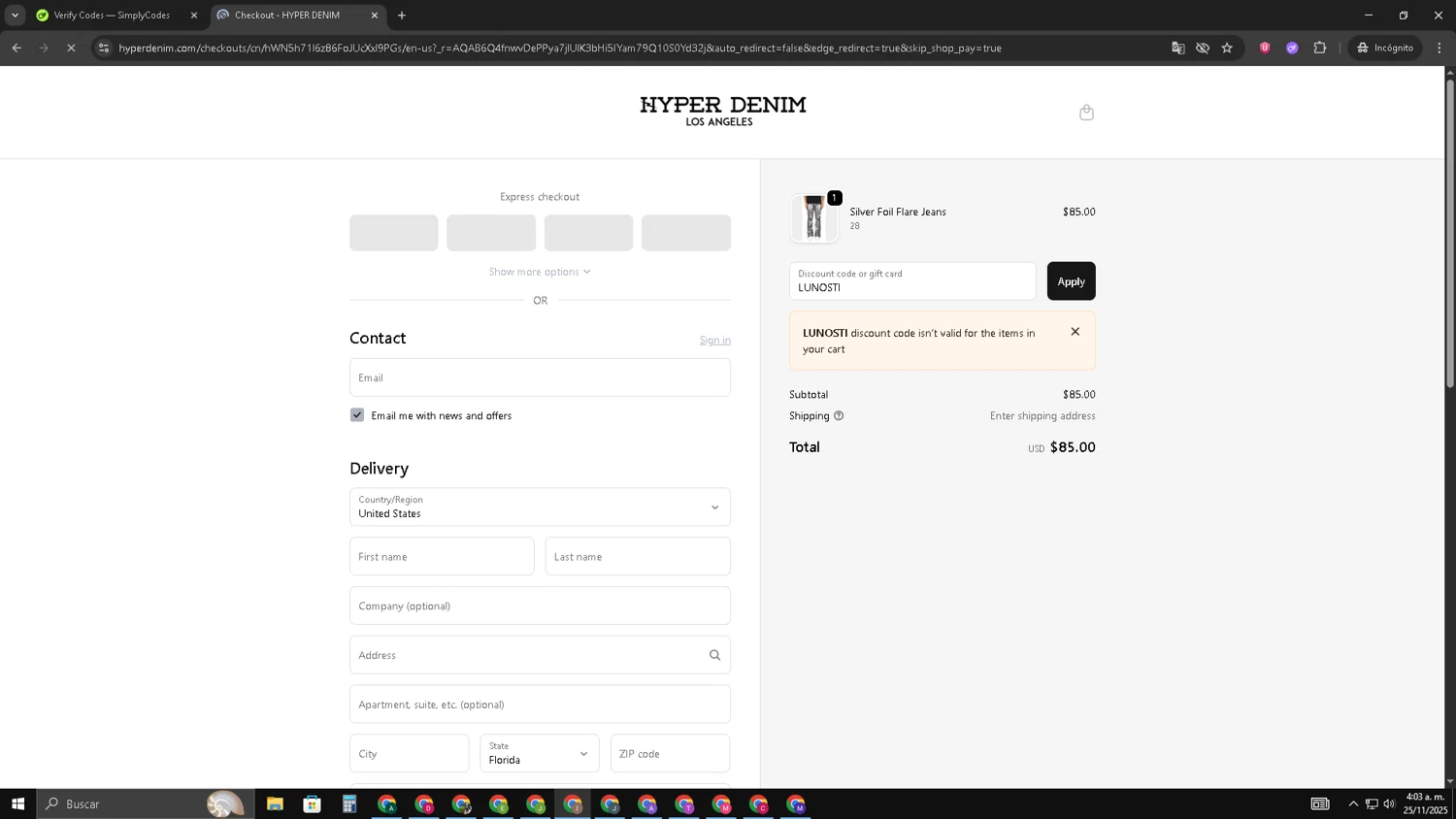Open the translate page icon
The height and width of the screenshot is (819, 1456).
click(x=1177, y=48)
